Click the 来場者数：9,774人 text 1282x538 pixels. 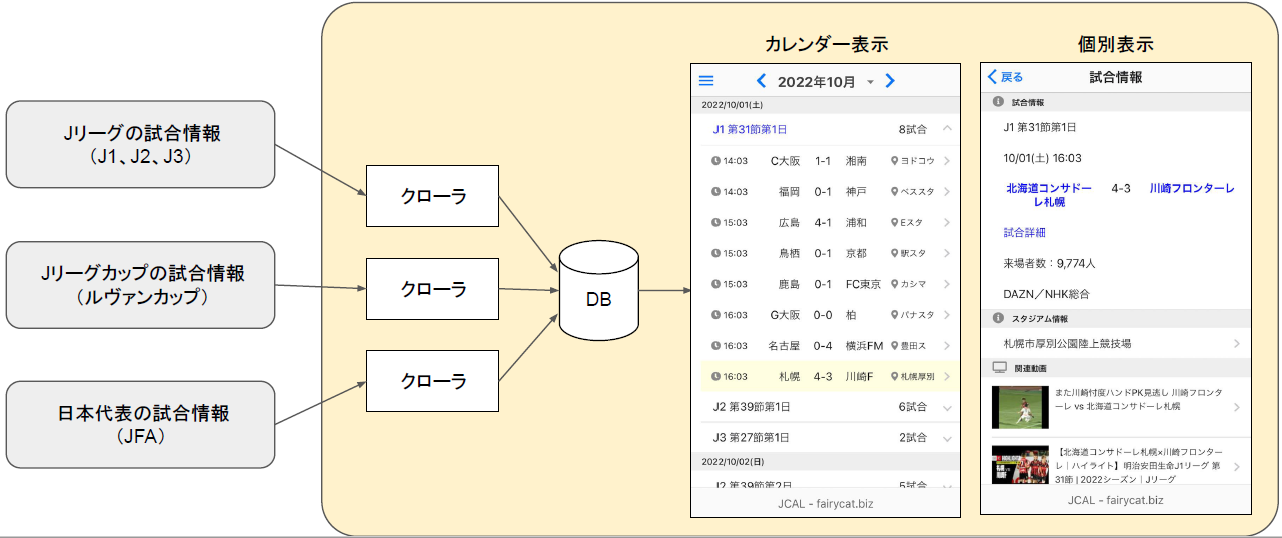click(x=1050, y=263)
